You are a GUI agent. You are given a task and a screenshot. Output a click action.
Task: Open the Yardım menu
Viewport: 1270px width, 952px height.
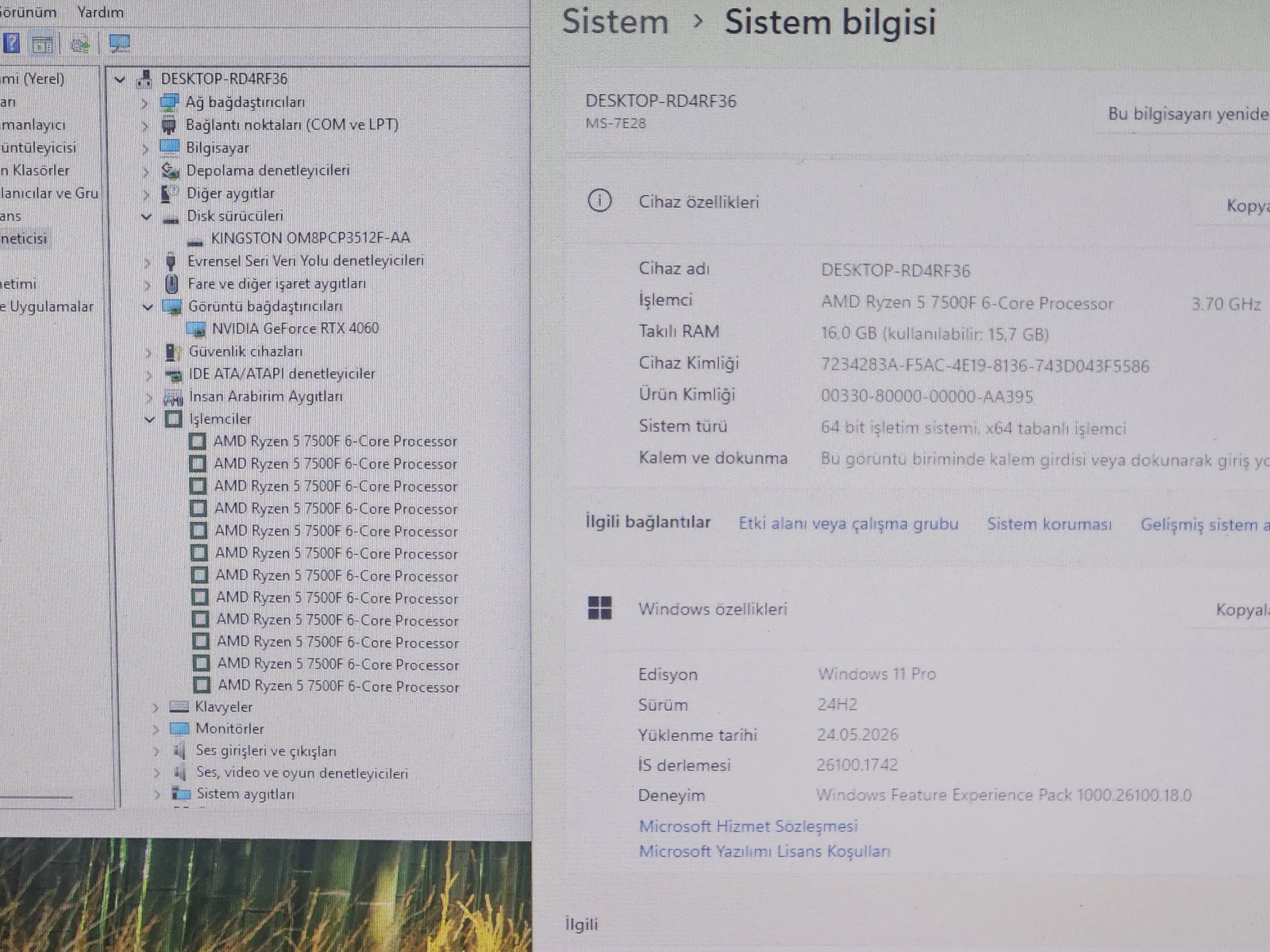100,12
